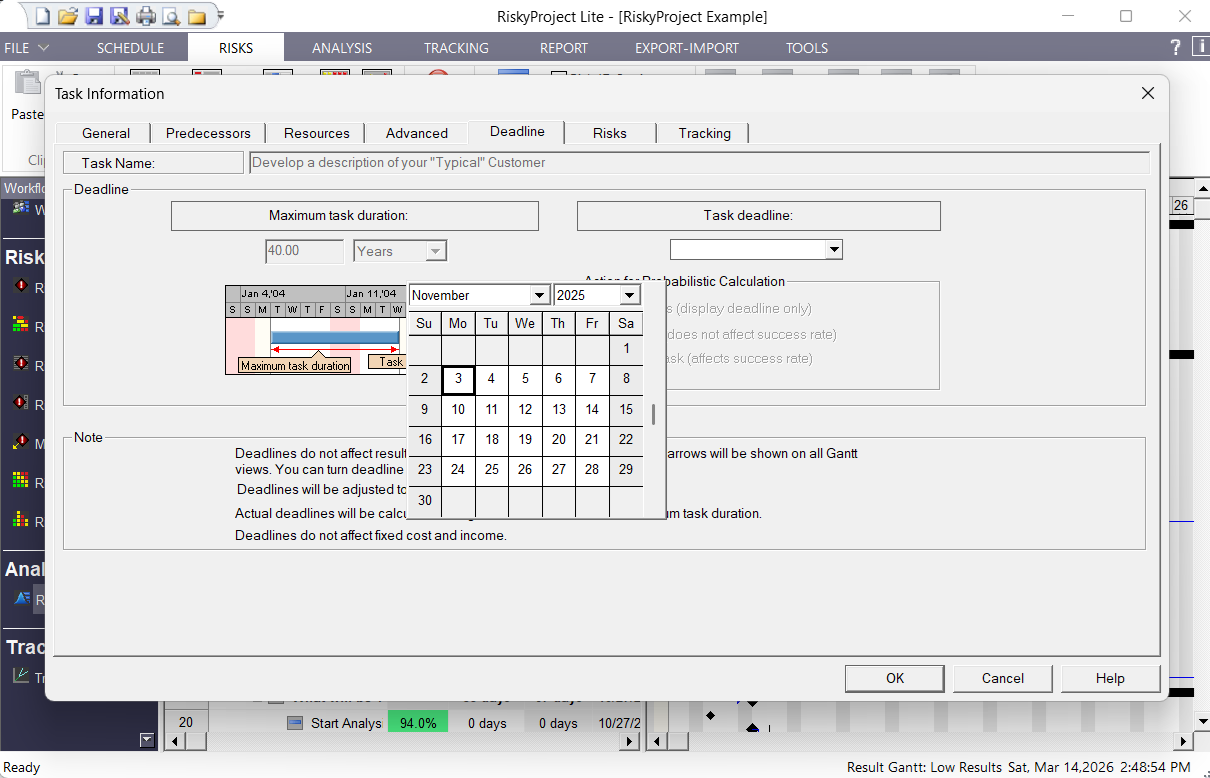
Task: Click the info icon in the top-right corner
Action: [1199, 47]
